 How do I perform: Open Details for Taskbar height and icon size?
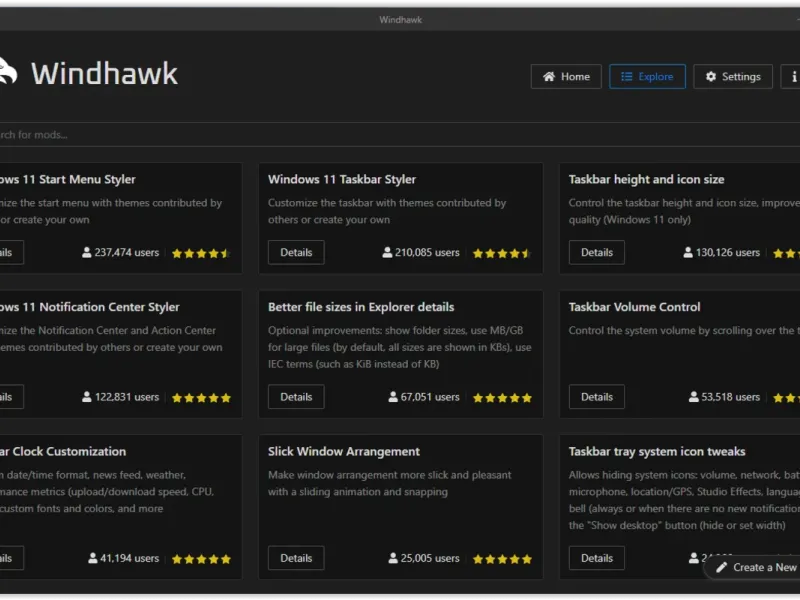(596, 253)
